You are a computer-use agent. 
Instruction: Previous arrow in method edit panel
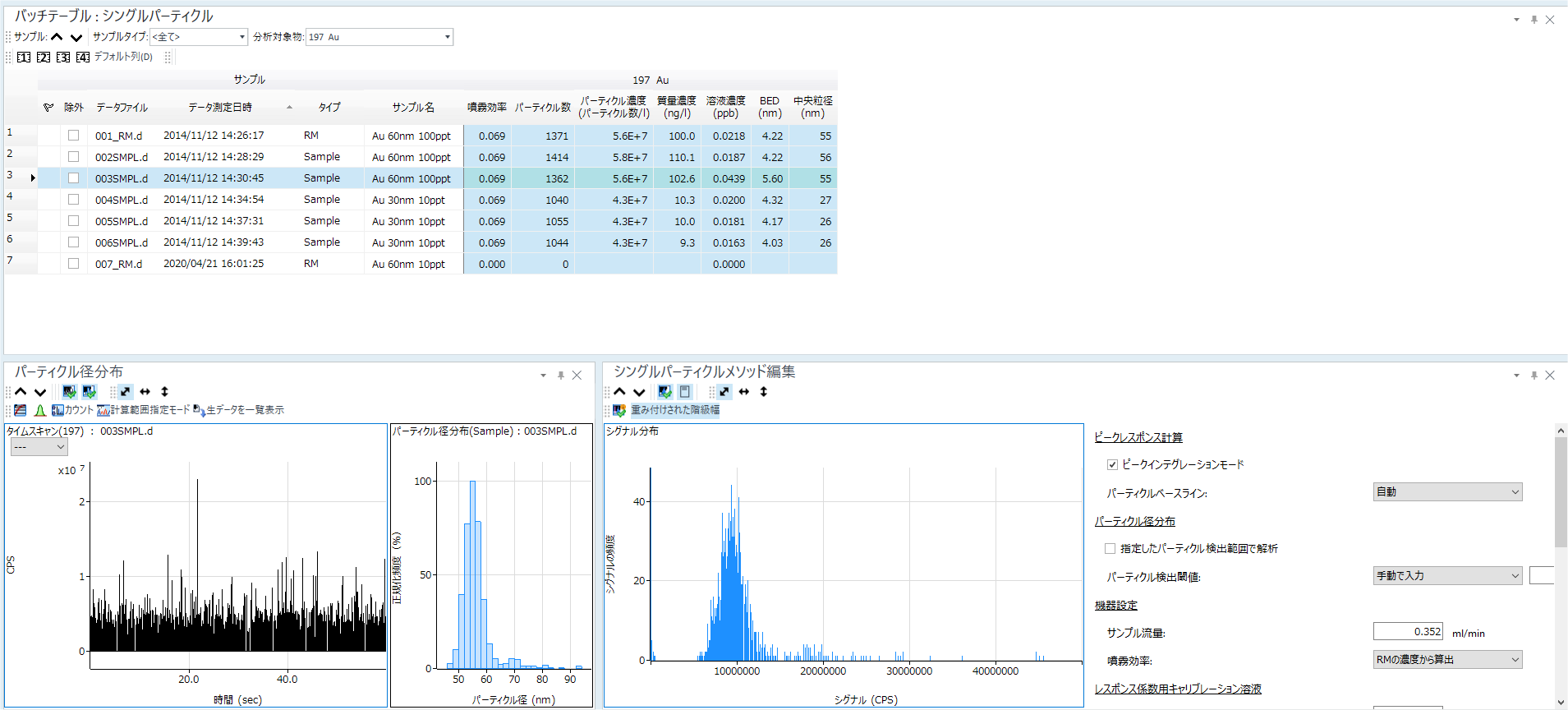619,392
